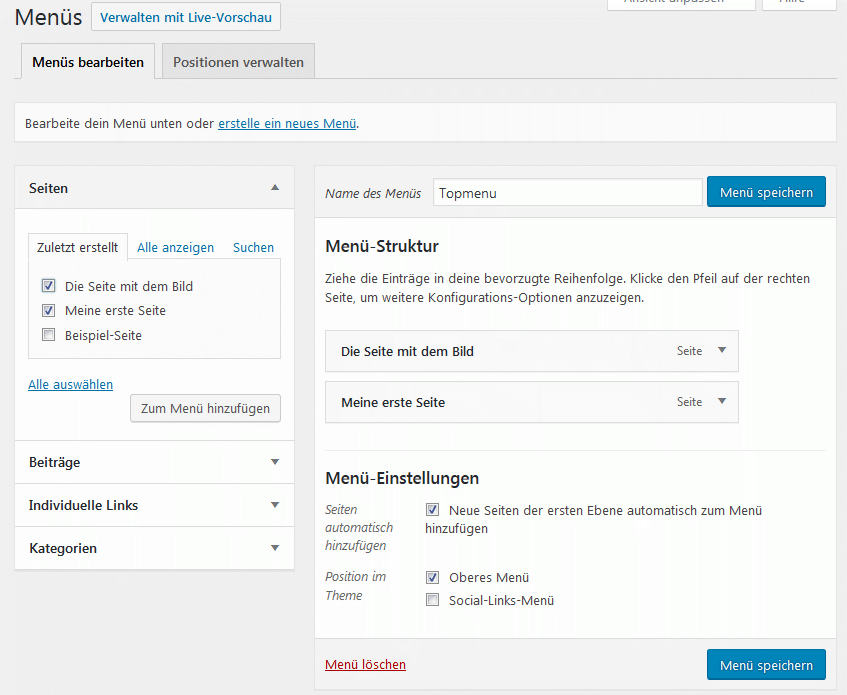Open options for Meine erste Seite menu item

pos(722,402)
